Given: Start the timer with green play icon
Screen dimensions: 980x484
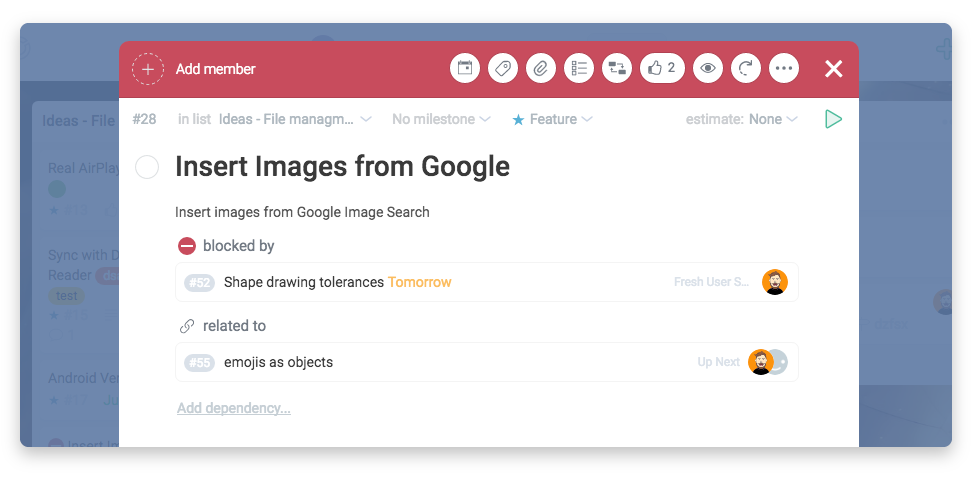Looking at the screenshot, I should (833, 119).
